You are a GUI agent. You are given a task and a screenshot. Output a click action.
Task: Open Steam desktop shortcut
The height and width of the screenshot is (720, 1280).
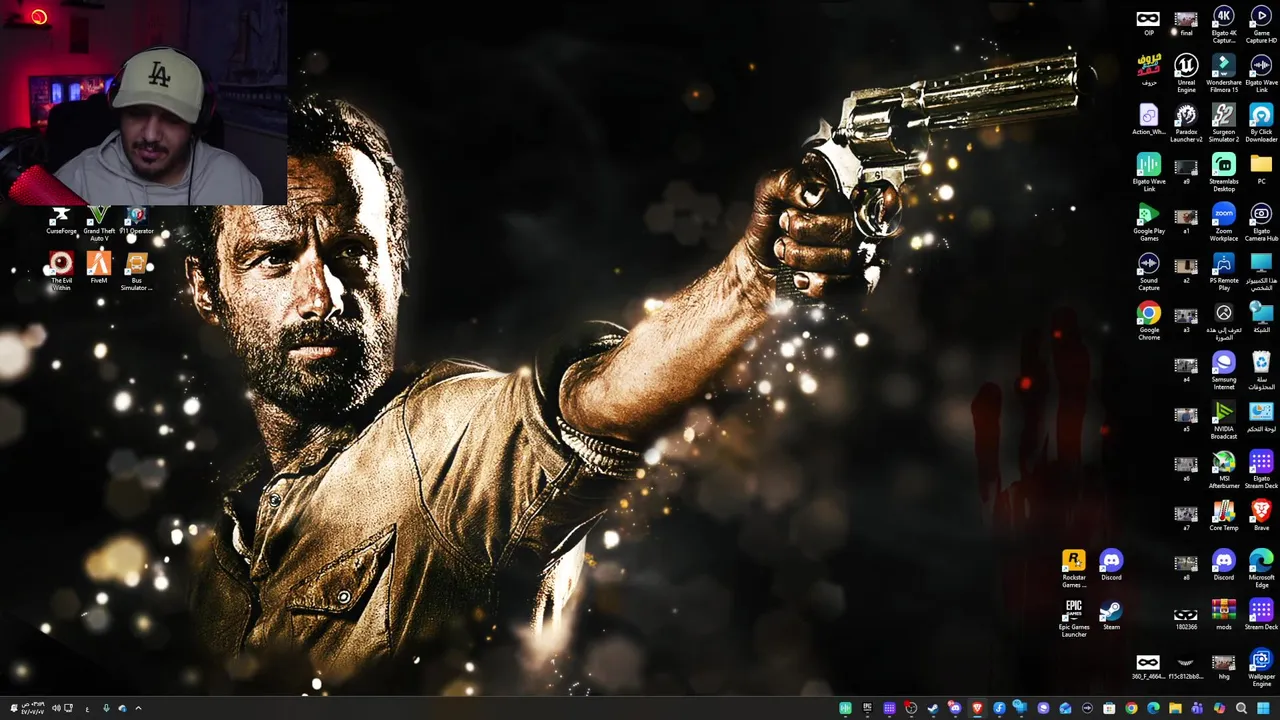[x=1111, y=614]
